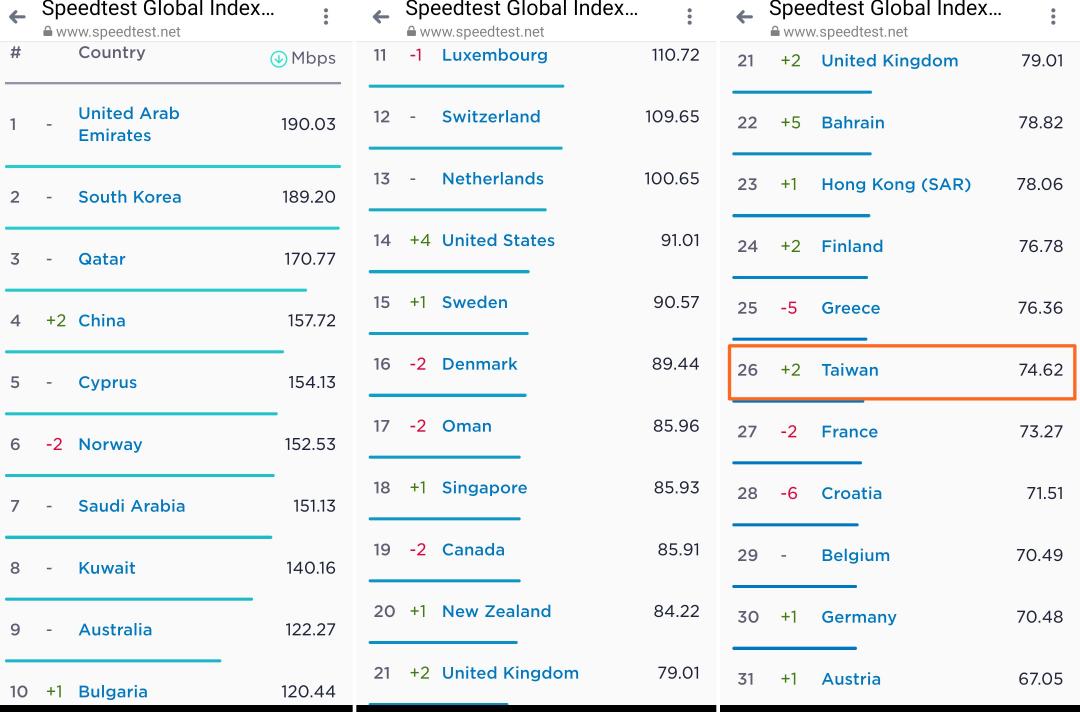Viewport: 1080px width, 712px height.
Task: Open the United Arab Emirates link
Action: tap(128, 124)
